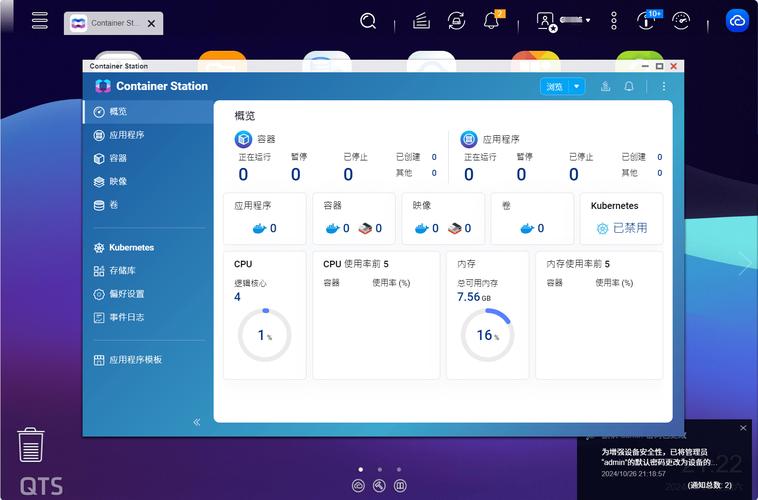Click the memory 16% usage gauge

pyautogui.click(x=487, y=335)
